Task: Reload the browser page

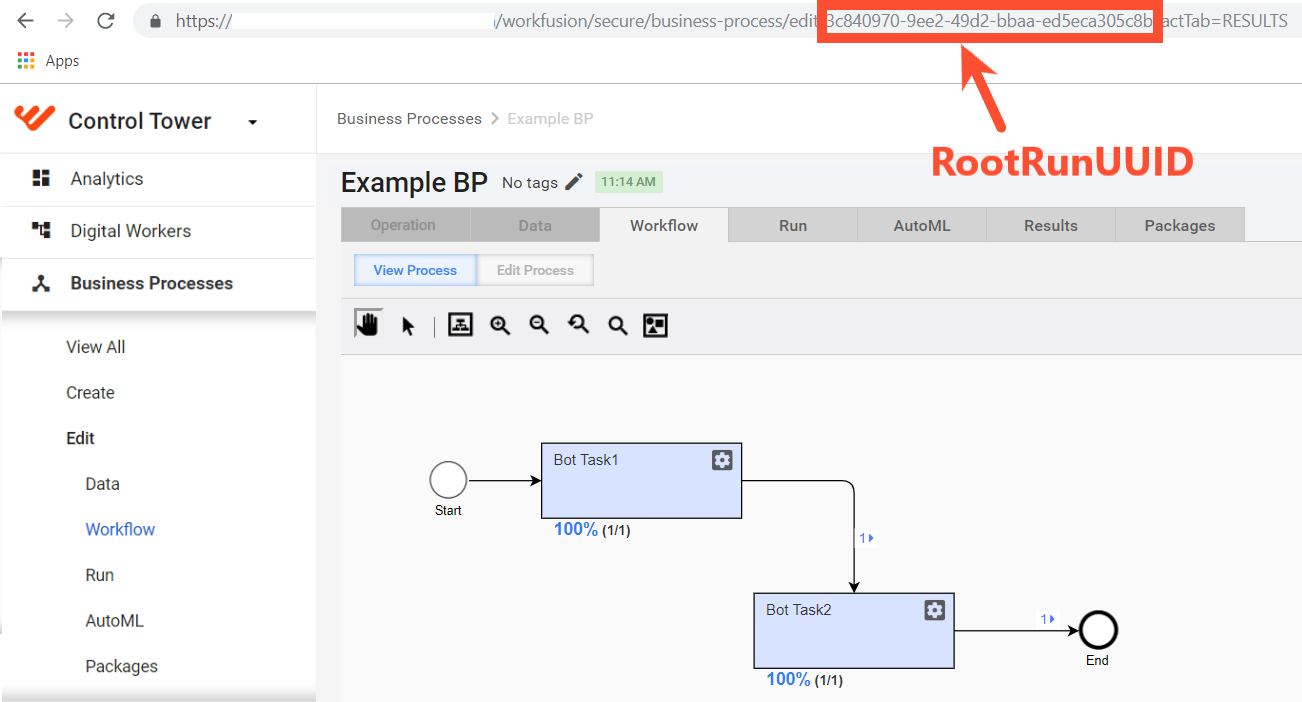Action: tap(105, 21)
